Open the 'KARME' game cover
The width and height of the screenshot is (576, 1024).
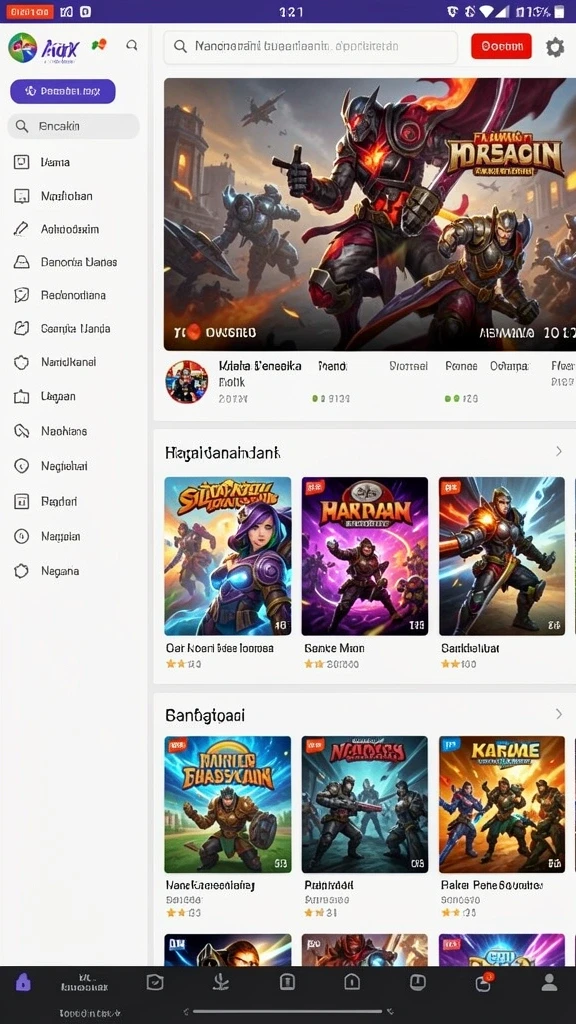502,804
